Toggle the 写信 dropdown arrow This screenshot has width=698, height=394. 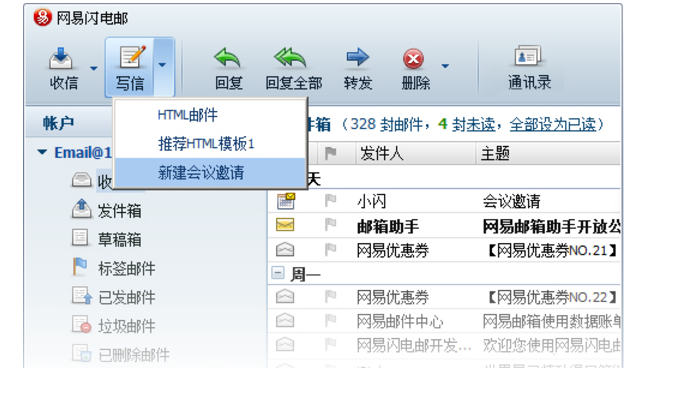pos(163,65)
